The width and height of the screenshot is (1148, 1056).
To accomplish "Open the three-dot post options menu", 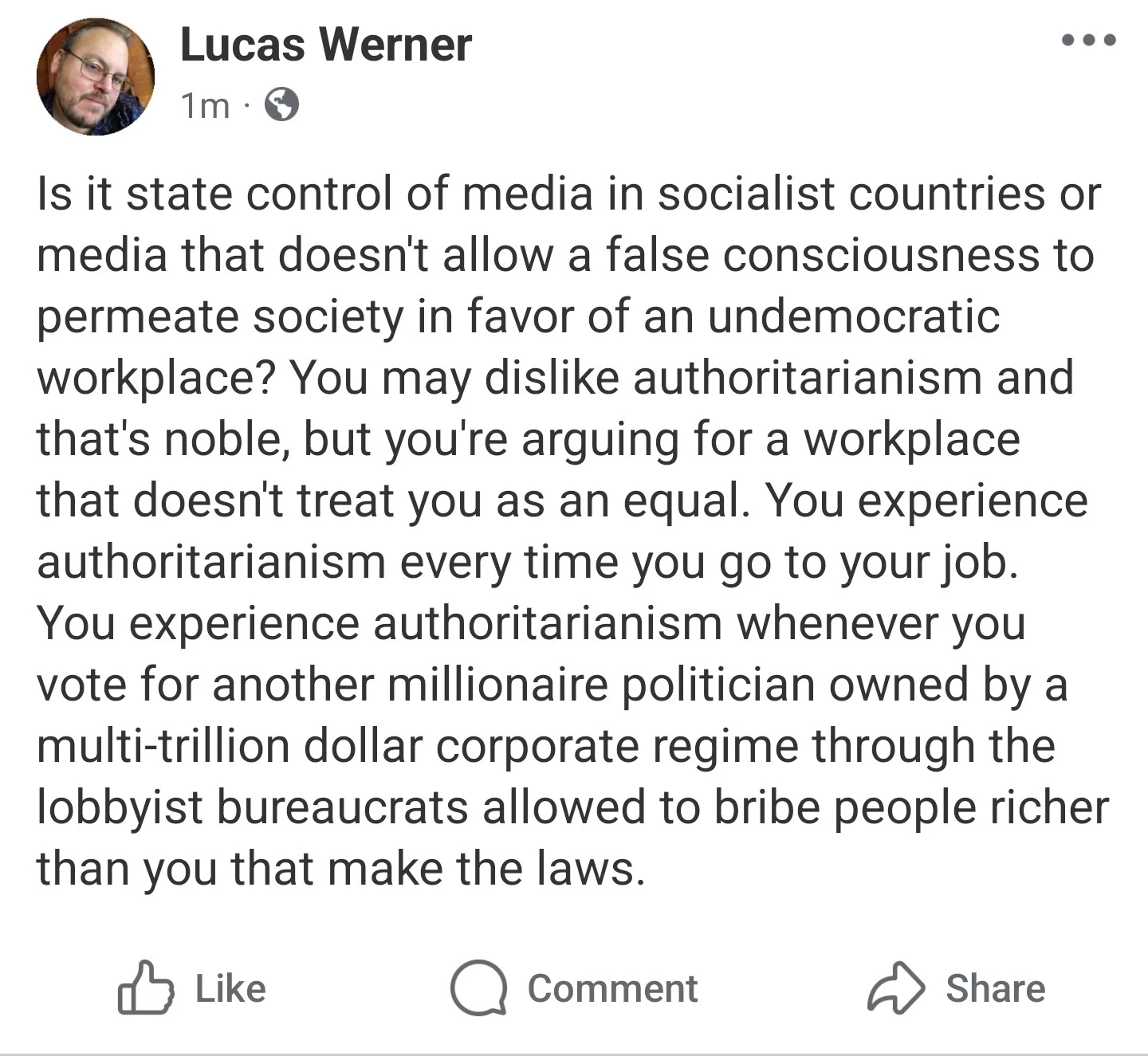I will pos(1089,39).
